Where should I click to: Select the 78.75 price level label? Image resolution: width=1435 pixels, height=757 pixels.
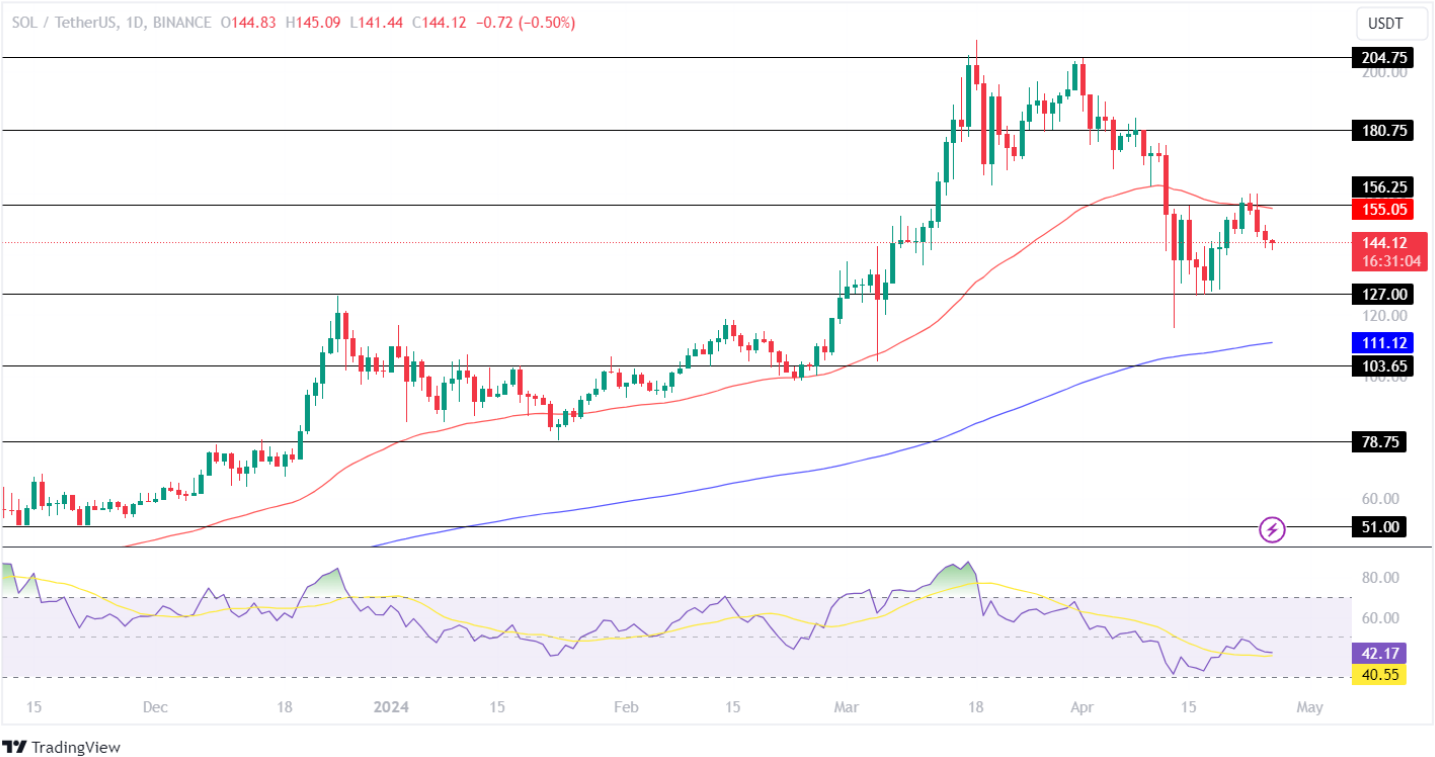1379,442
